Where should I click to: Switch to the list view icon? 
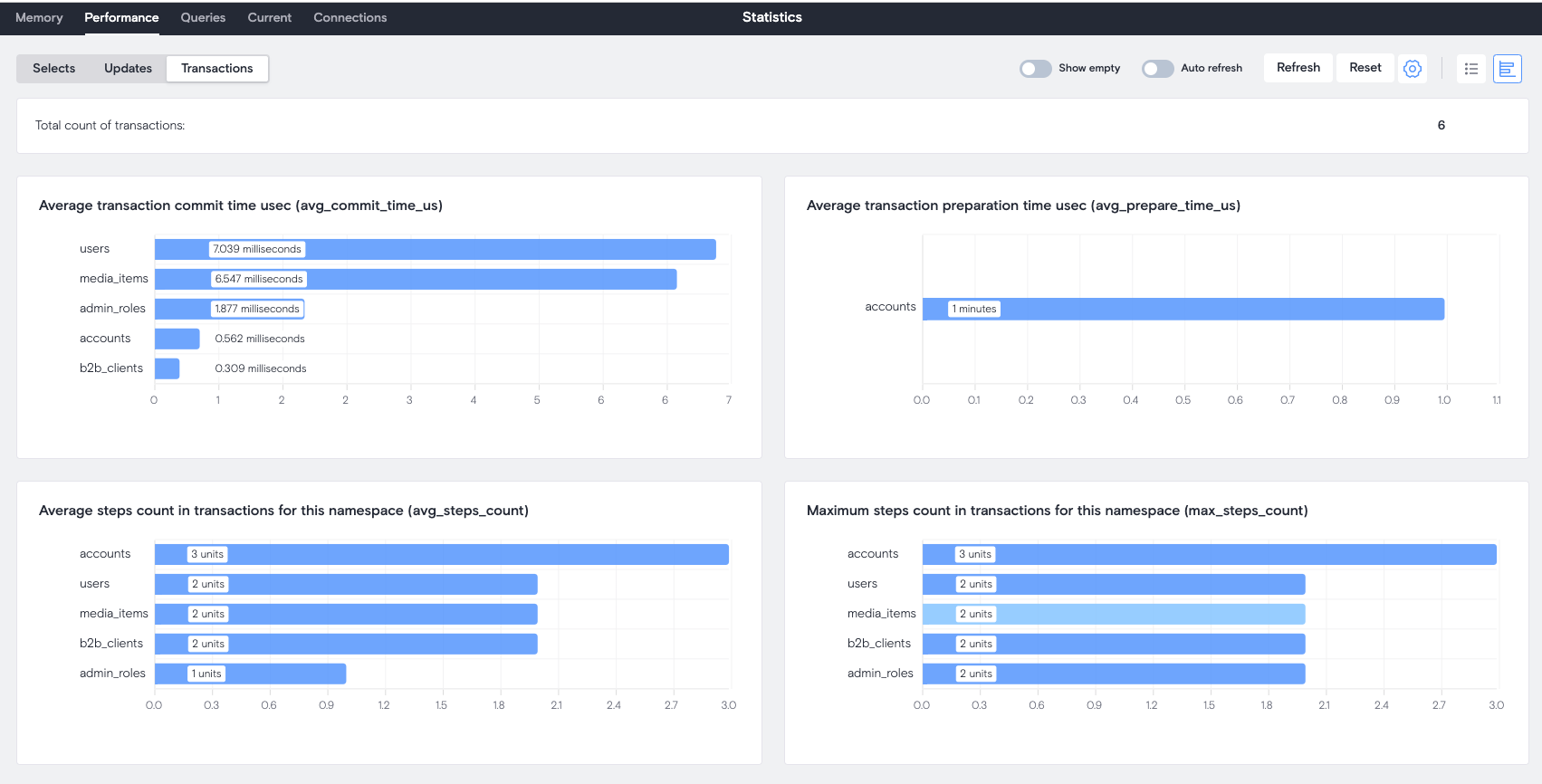[x=1470, y=69]
